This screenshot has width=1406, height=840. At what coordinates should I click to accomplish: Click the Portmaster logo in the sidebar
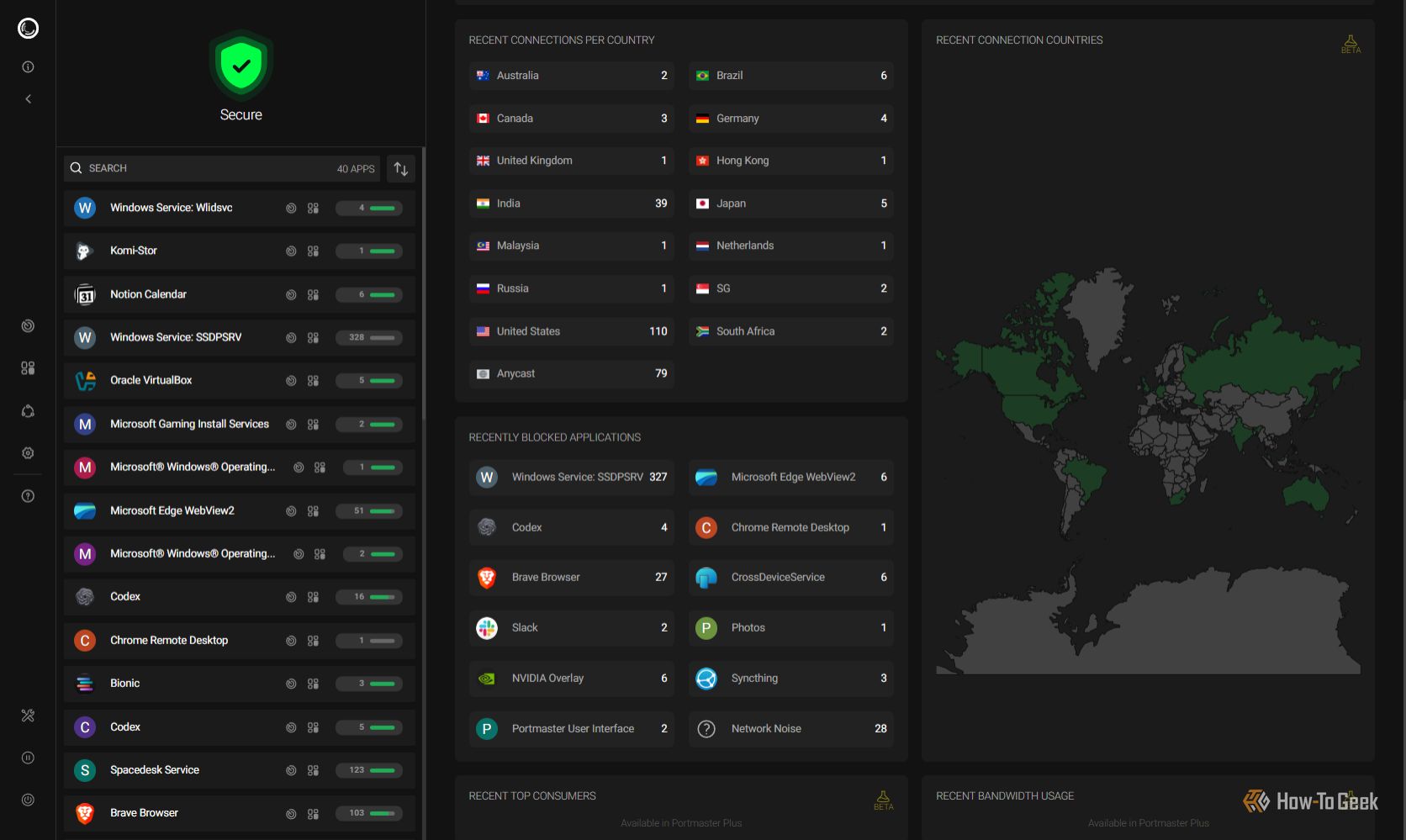click(x=28, y=29)
